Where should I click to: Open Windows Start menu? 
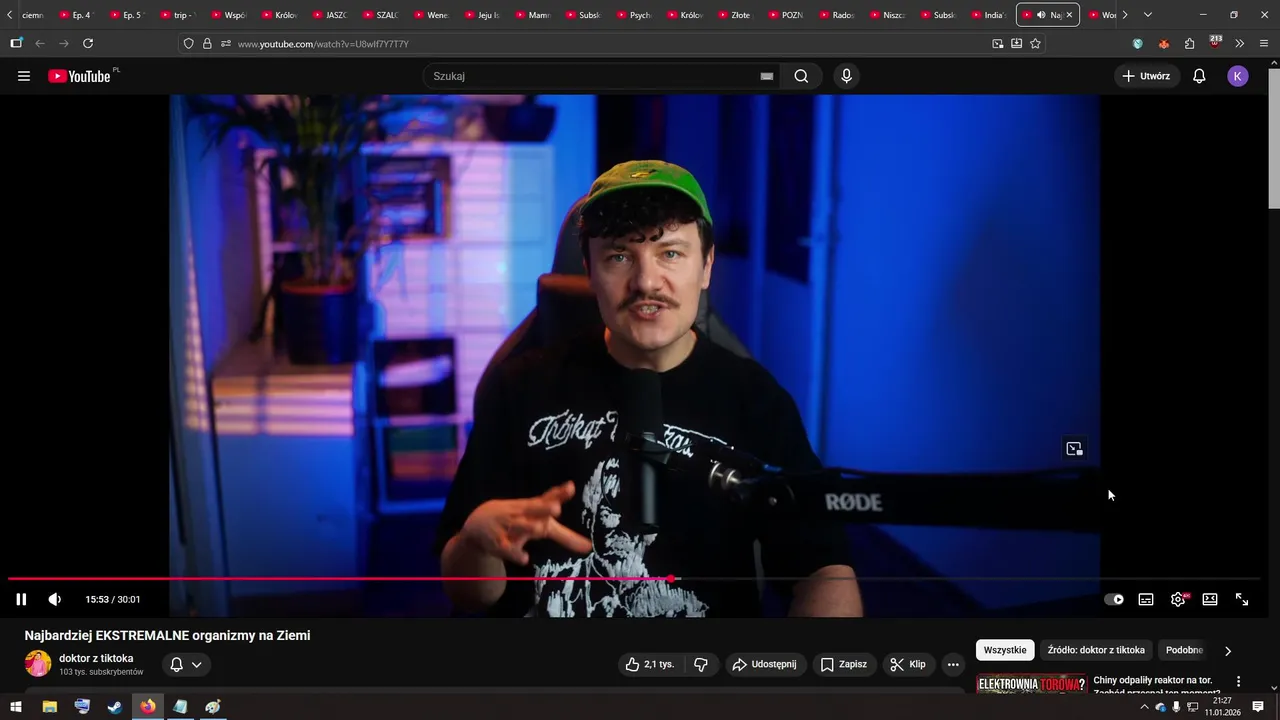click(16, 707)
